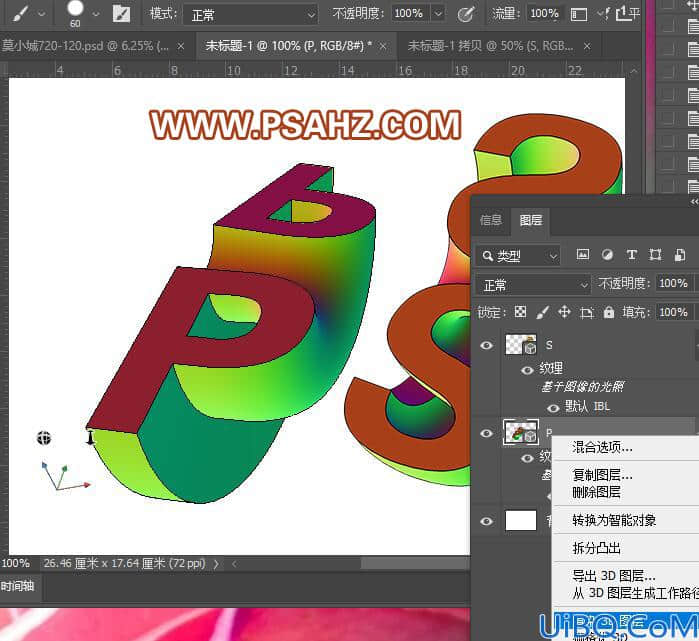Click the 不透明度 100% field in options bar
The image size is (699, 641).
410,13
